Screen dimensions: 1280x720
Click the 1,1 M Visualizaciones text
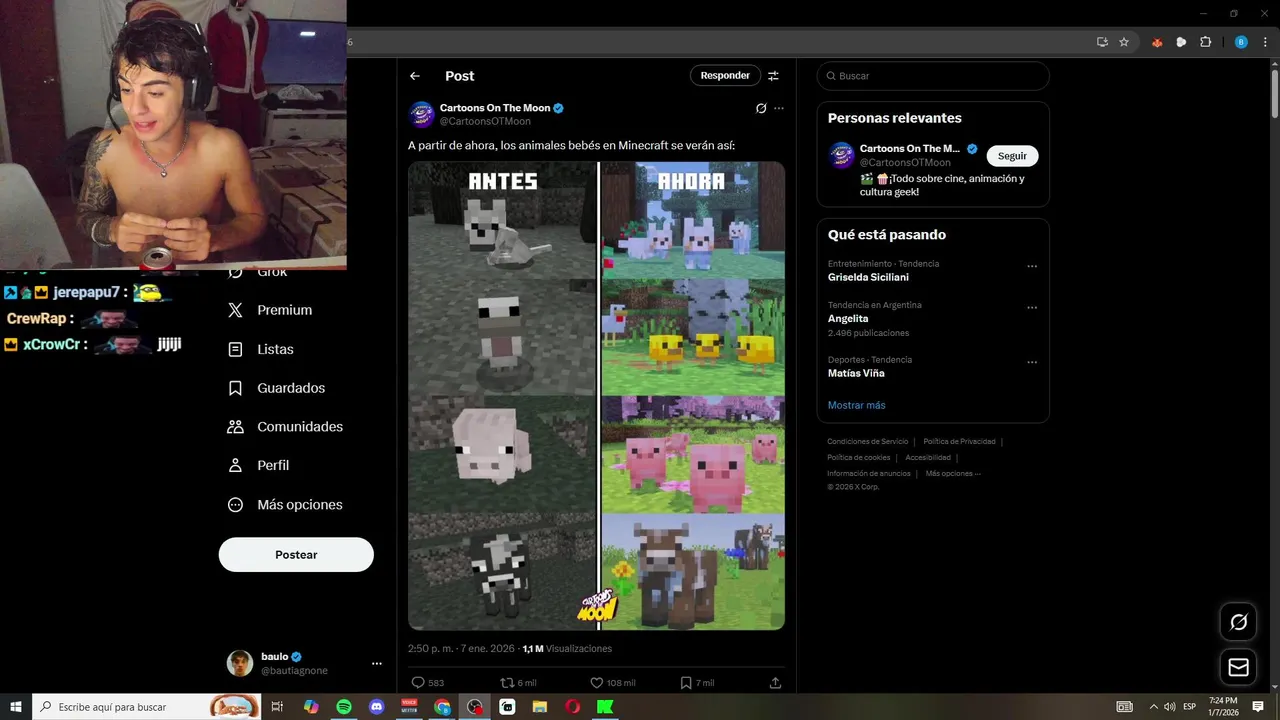click(x=567, y=649)
